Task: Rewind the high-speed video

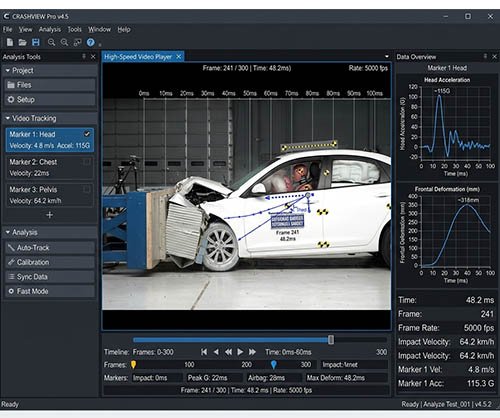Action: pyautogui.click(x=228, y=352)
